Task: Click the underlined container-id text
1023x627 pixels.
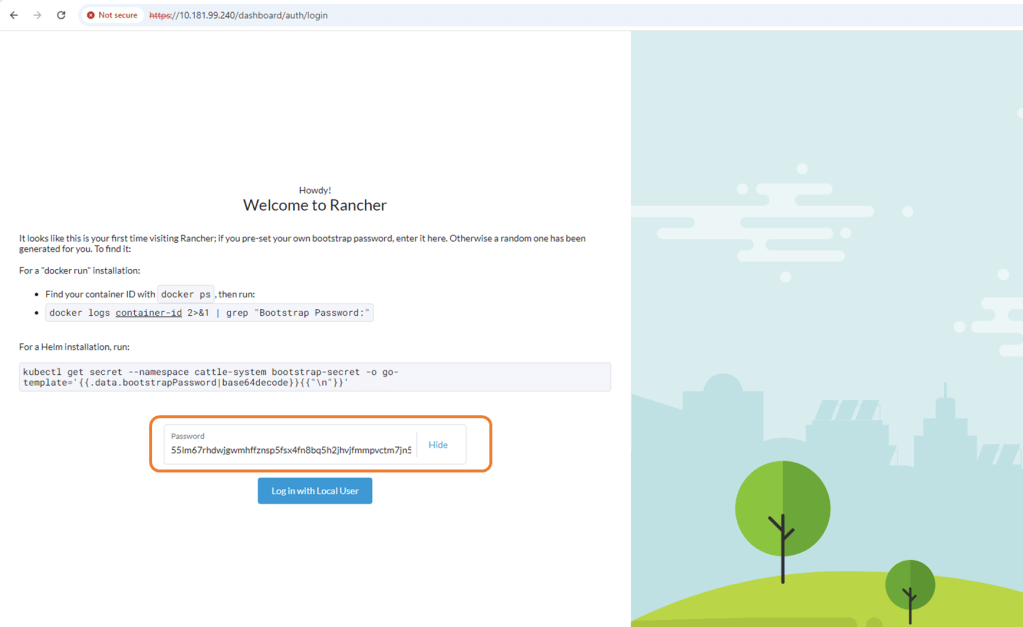Action: (148, 313)
